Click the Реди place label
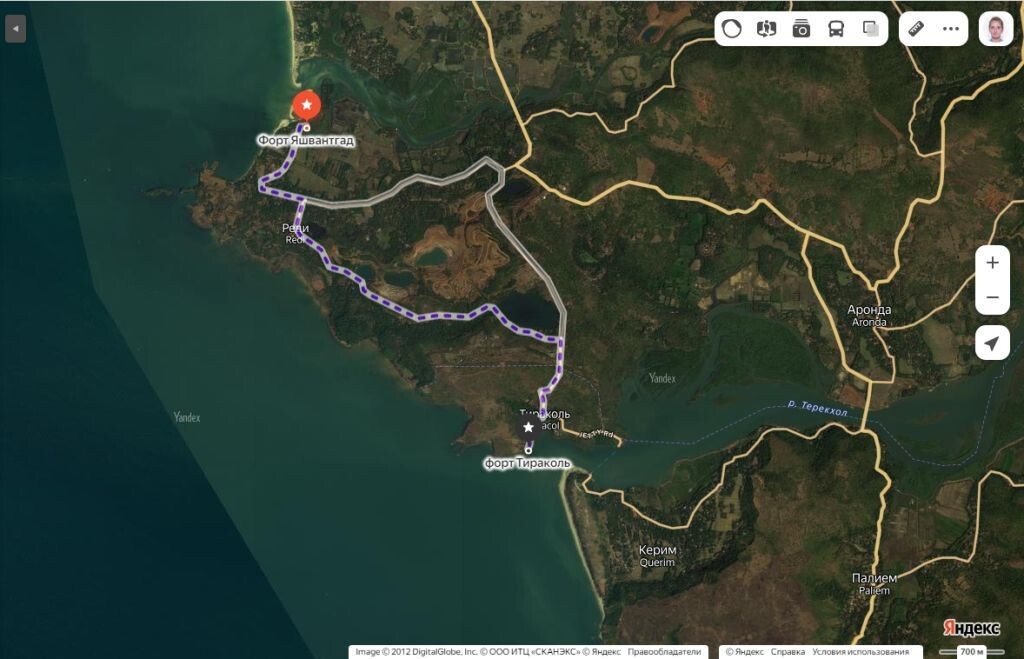The image size is (1024, 659). pyautogui.click(x=295, y=228)
